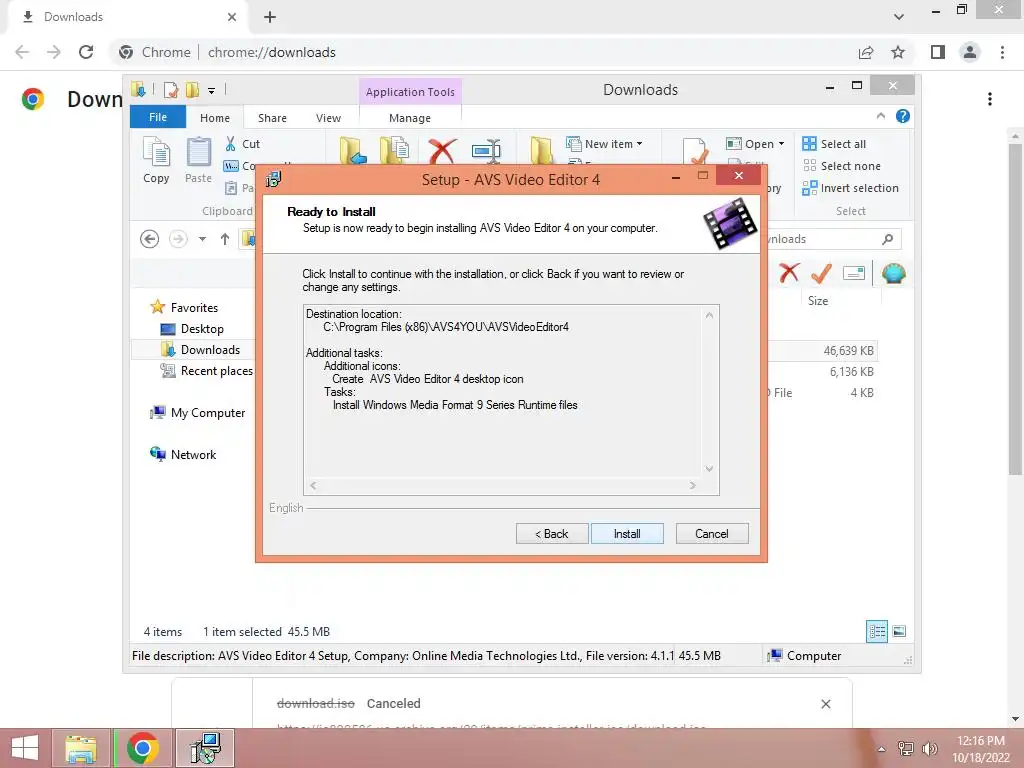The height and width of the screenshot is (768, 1024).
Task: Remove the canceled download.iso entry
Action: point(825,703)
